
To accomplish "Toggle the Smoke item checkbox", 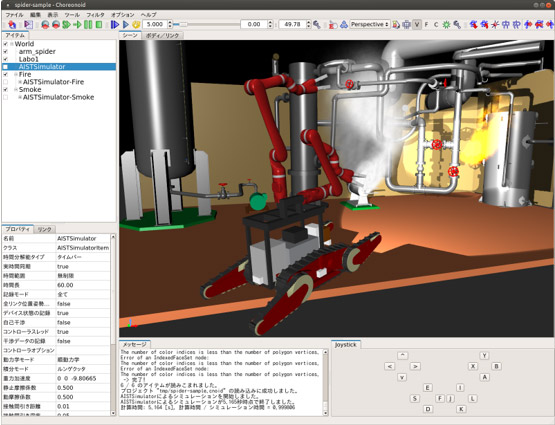I will click(x=5, y=90).
